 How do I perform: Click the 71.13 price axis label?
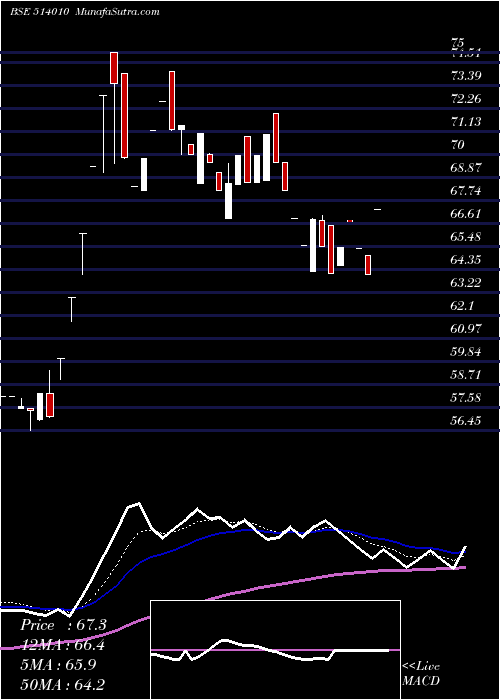pyautogui.click(x=466, y=121)
